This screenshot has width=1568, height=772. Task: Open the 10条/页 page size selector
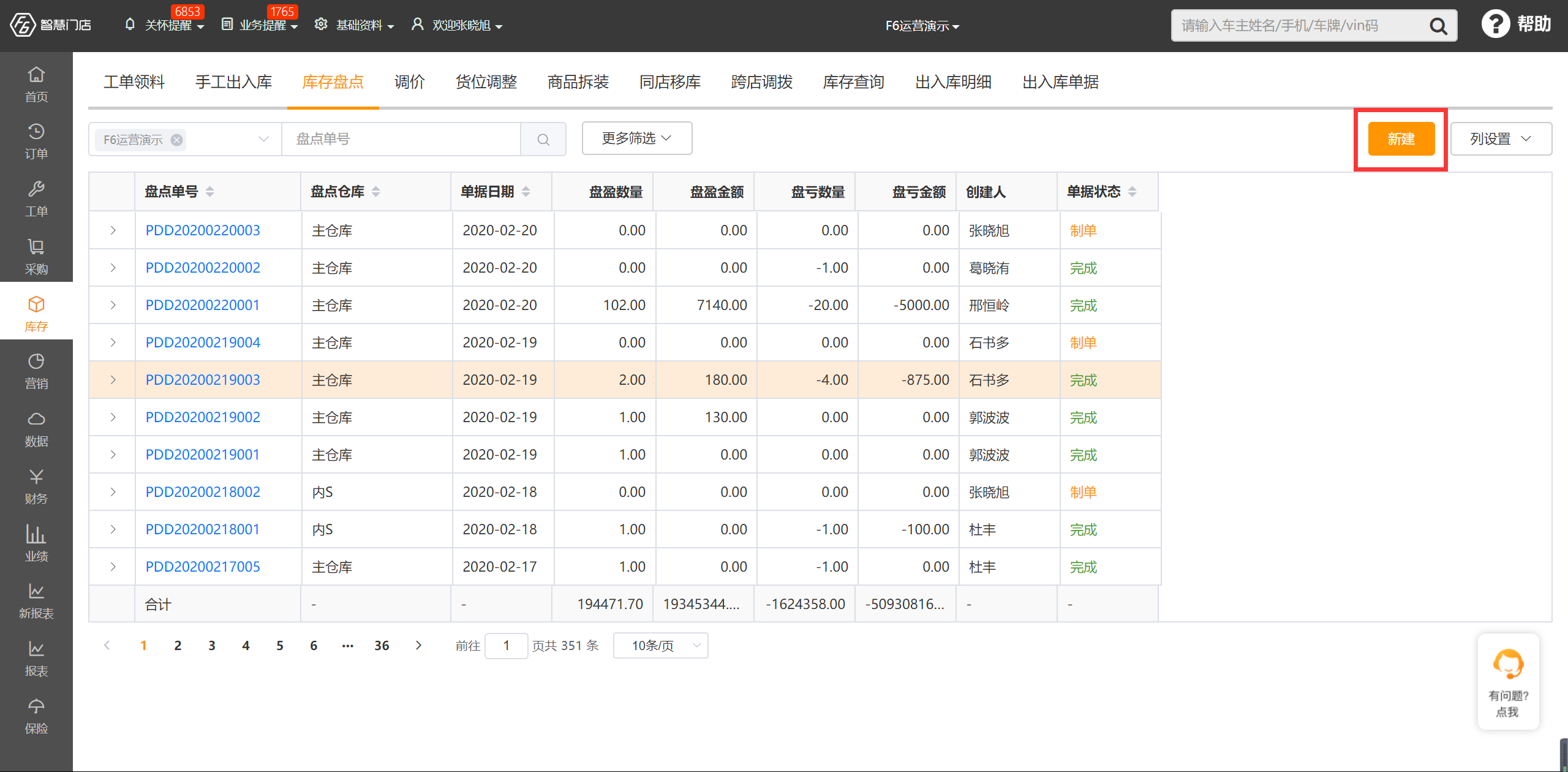click(660, 646)
